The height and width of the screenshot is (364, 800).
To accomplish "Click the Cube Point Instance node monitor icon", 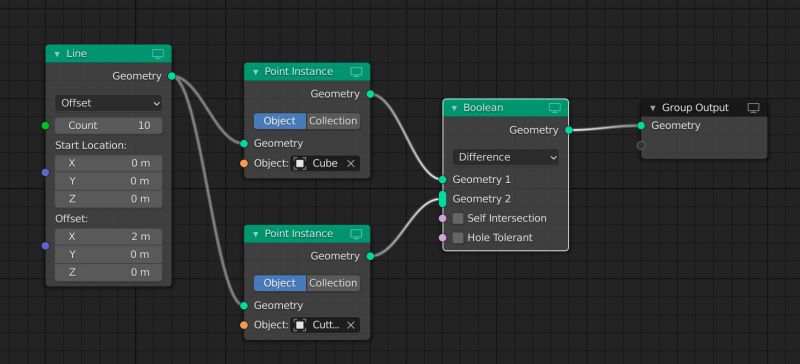I will pos(356,71).
